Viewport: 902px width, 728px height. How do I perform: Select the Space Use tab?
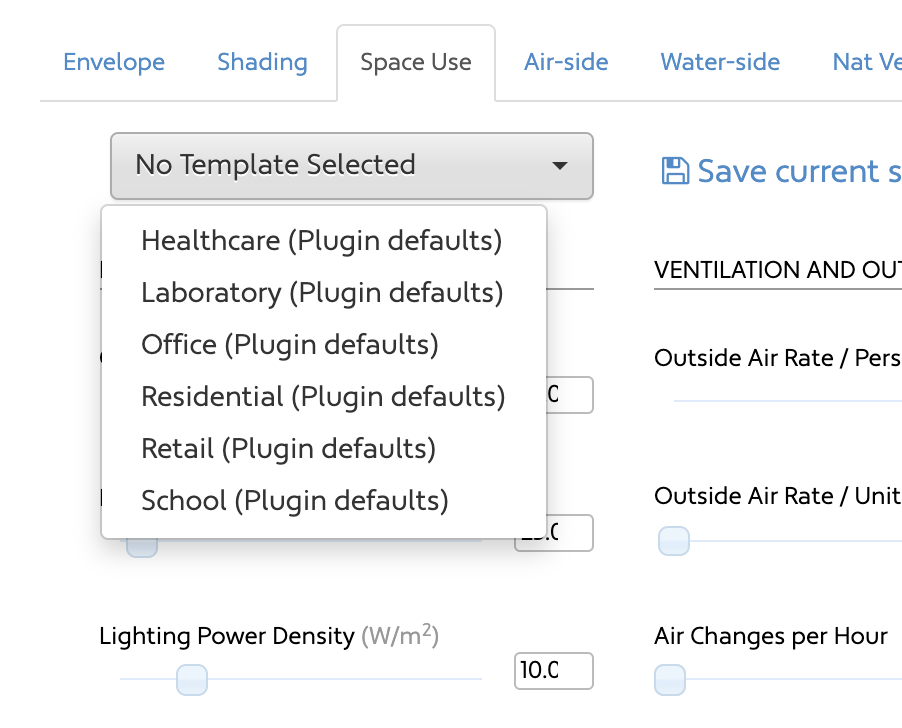(x=416, y=62)
